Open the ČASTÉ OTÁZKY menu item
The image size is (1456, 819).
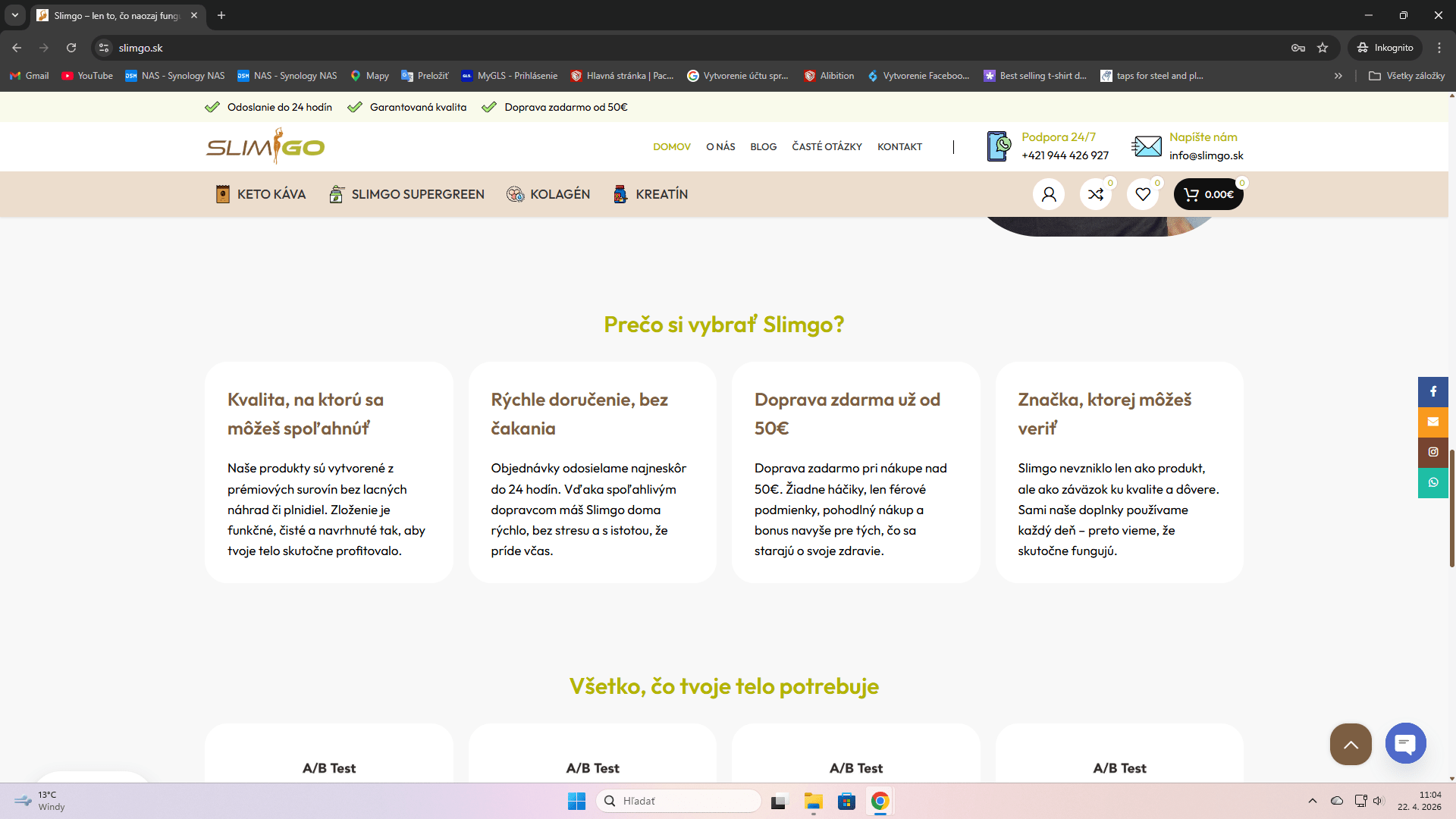point(827,147)
